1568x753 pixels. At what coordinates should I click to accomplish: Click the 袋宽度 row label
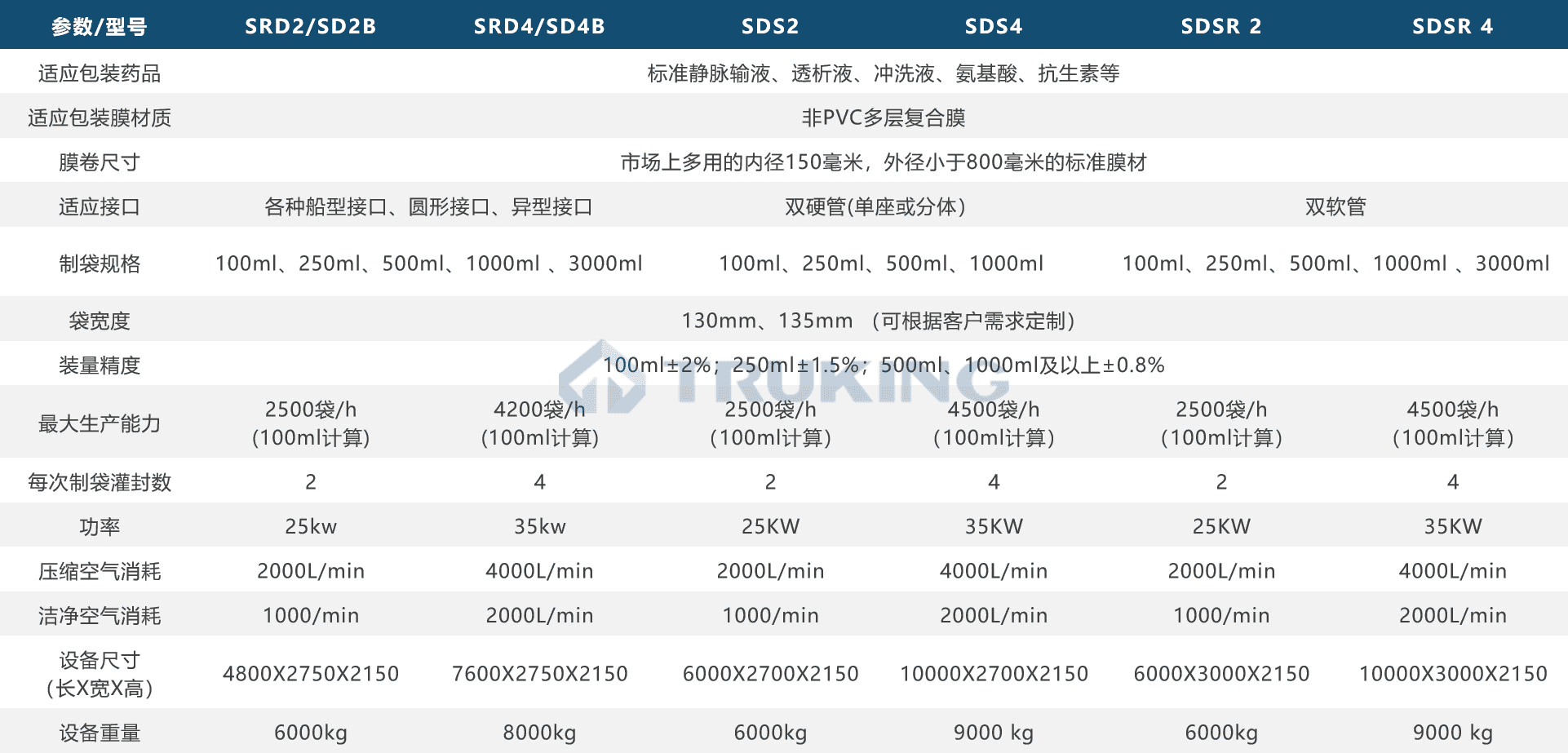pos(100,321)
